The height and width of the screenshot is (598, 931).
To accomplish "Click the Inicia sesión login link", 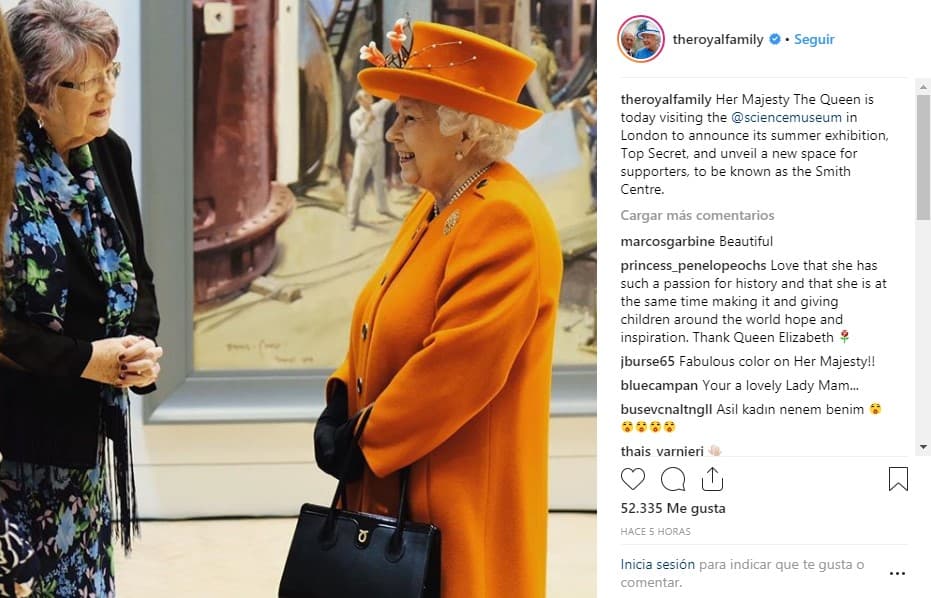I will (x=657, y=564).
